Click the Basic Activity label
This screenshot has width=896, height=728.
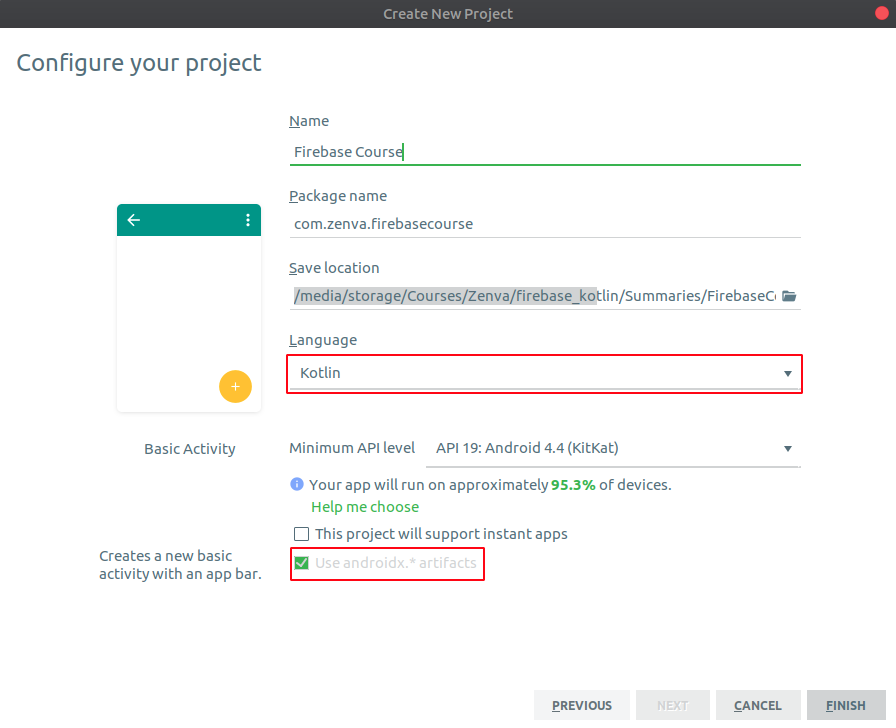[x=190, y=449]
